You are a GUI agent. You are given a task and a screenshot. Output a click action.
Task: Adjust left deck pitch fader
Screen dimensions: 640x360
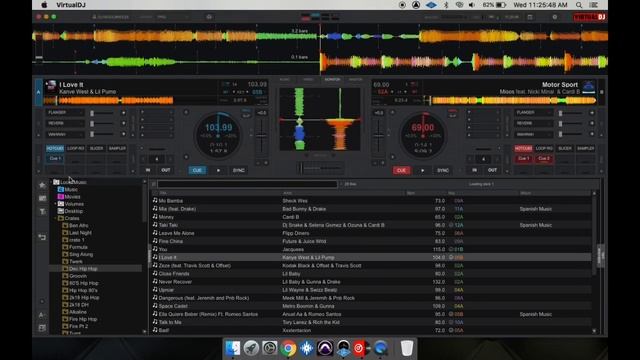click(x=262, y=136)
